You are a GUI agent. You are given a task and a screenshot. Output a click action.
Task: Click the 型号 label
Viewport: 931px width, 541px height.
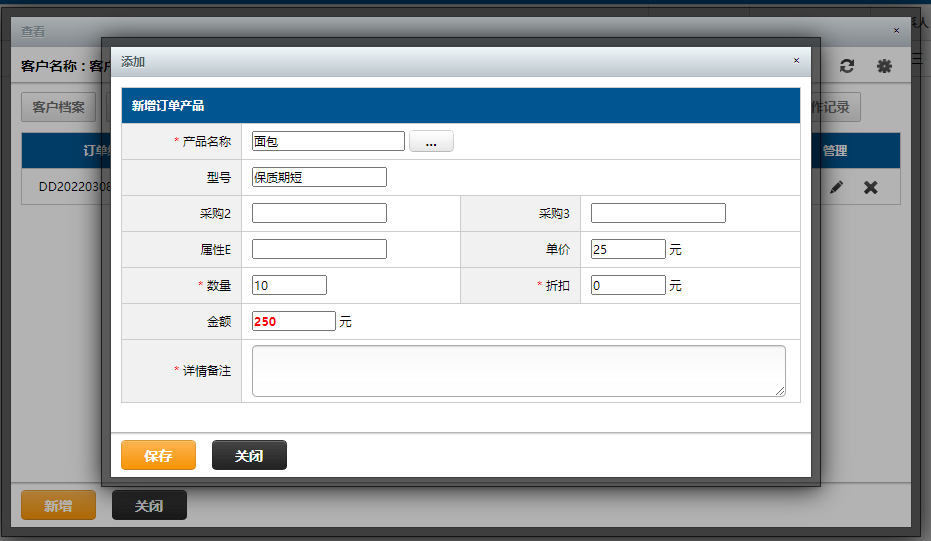[219, 177]
